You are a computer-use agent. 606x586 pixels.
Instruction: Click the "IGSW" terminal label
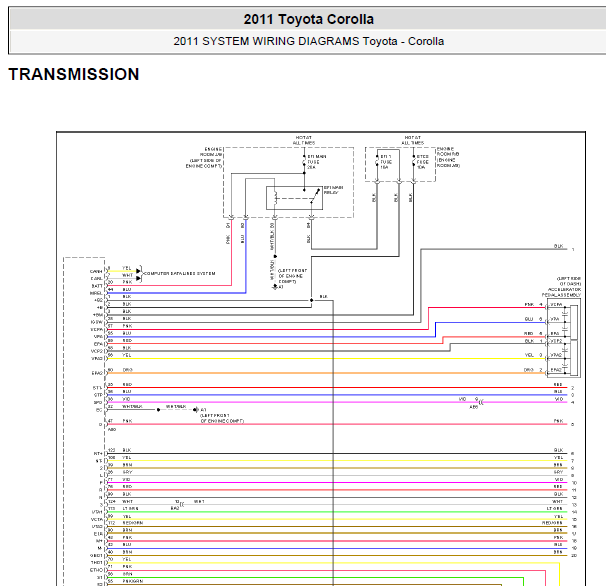97,322
